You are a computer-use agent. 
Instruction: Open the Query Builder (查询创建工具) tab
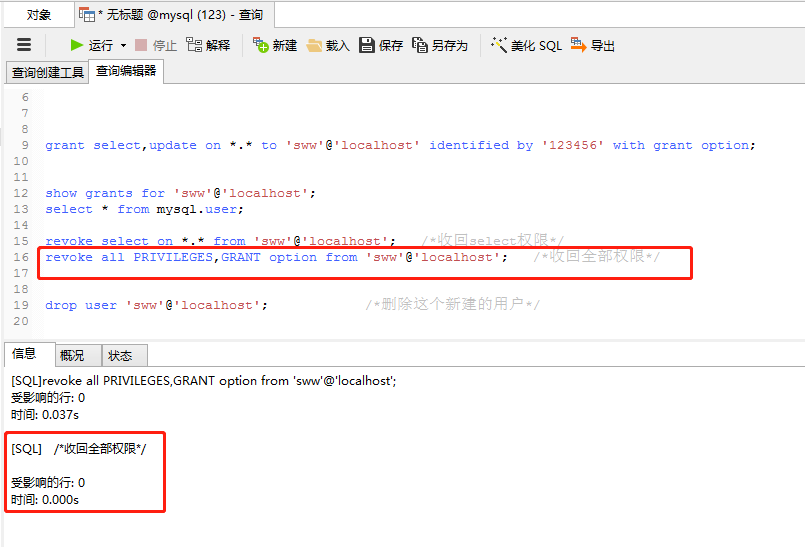pyautogui.click(x=47, y=72)
